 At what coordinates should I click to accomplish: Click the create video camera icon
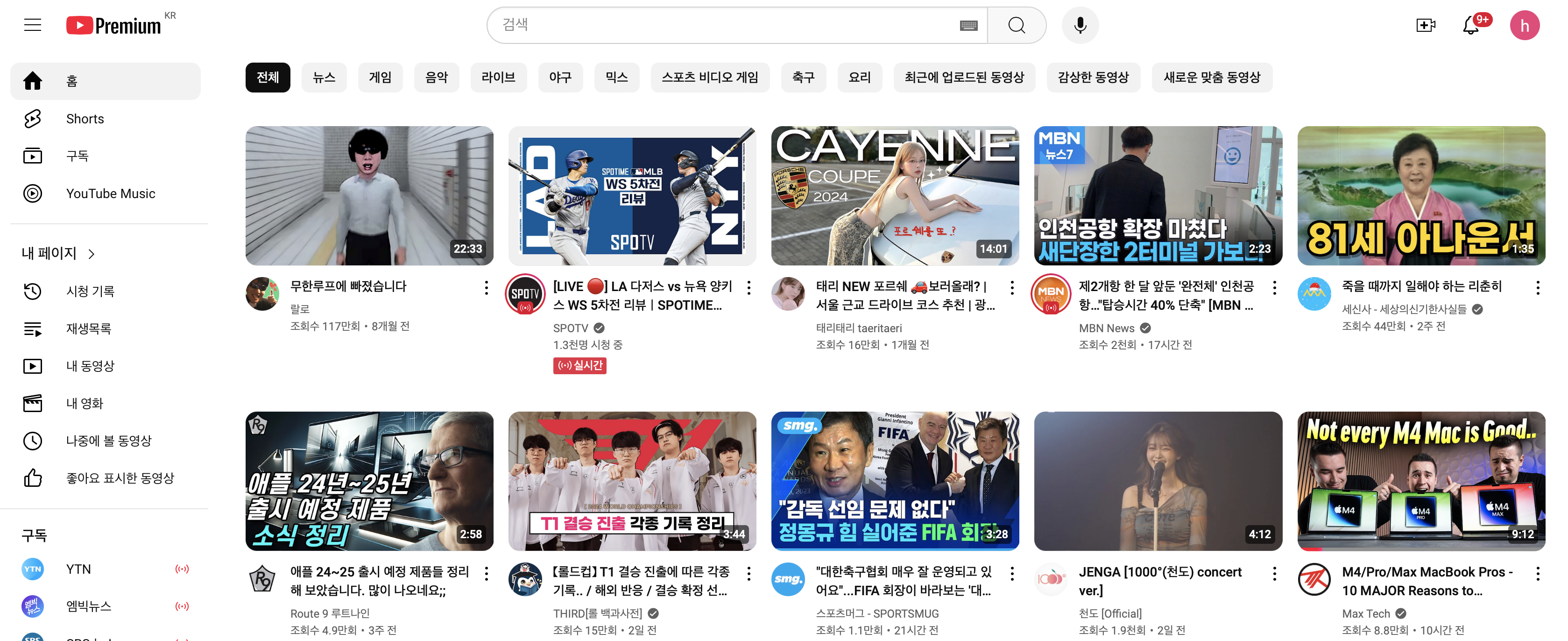1425,25
